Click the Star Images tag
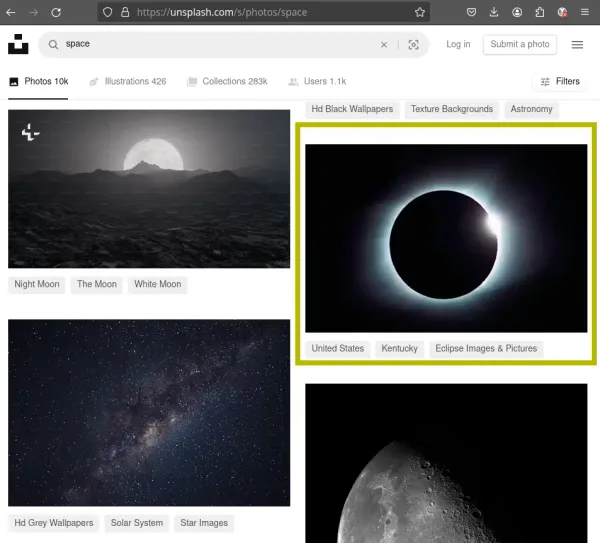 point(204,523)
